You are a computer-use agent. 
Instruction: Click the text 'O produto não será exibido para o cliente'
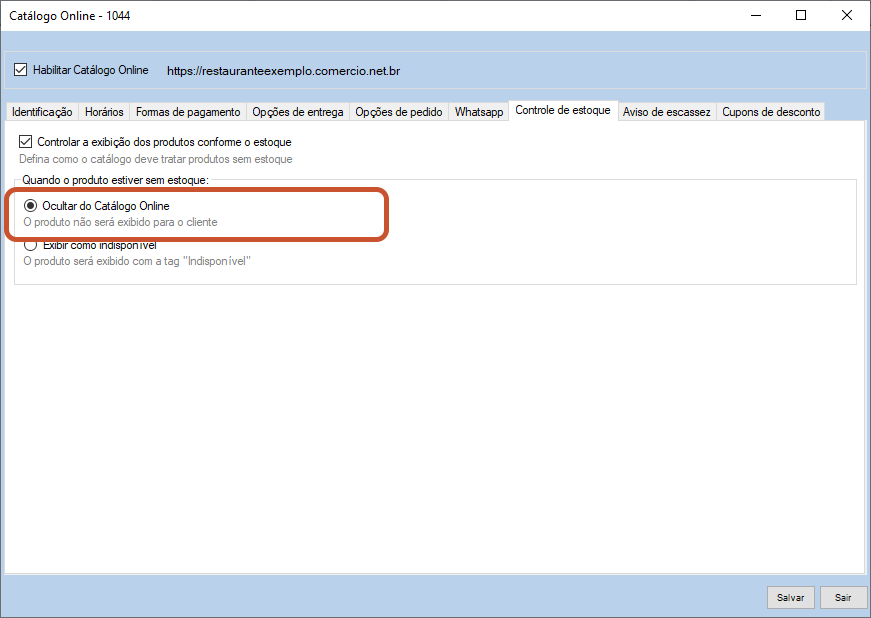pos(121,222)
